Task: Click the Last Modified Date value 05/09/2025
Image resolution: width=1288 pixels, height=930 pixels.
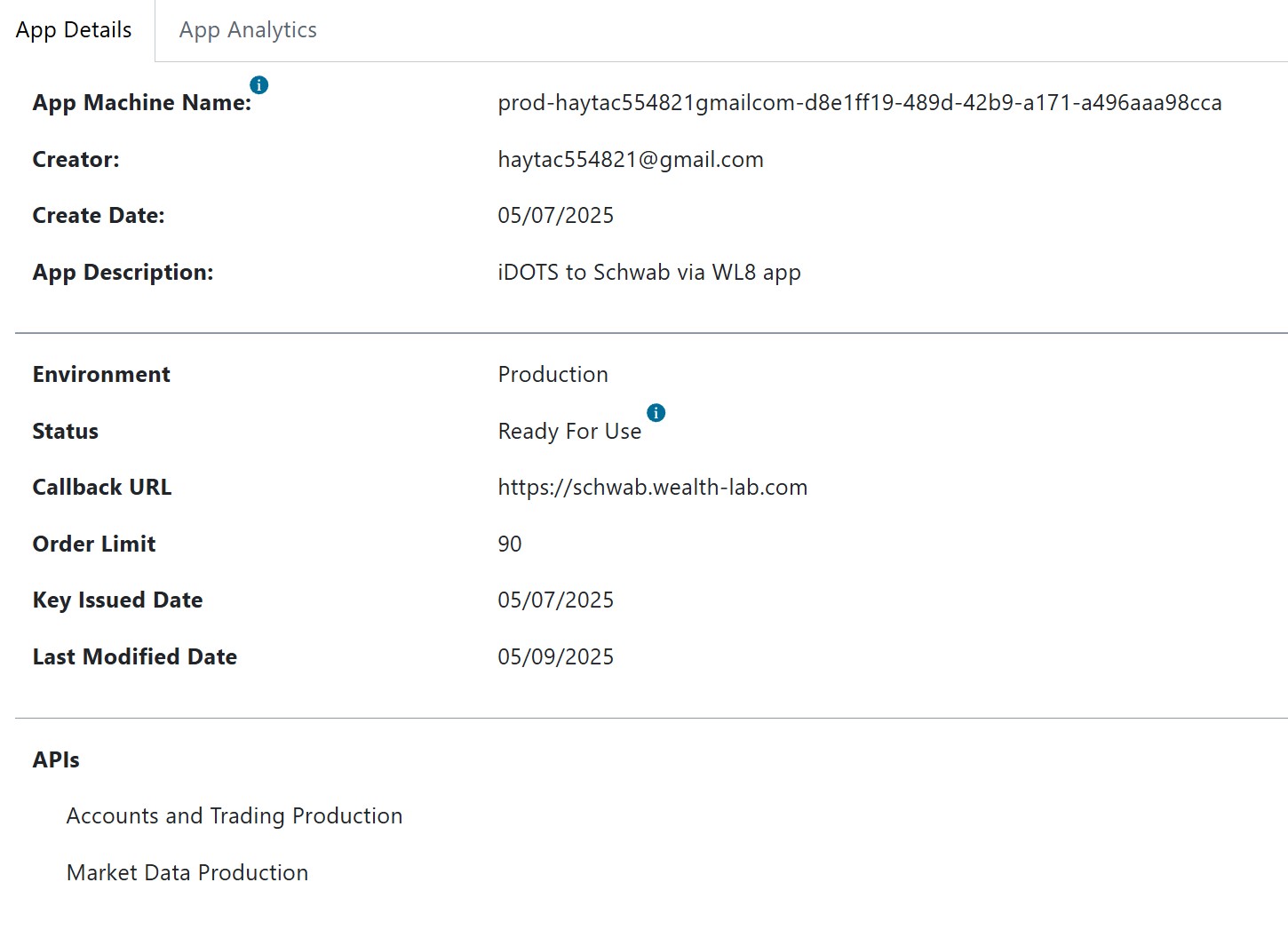Action: pyautogui.click(x=556, y=657)
